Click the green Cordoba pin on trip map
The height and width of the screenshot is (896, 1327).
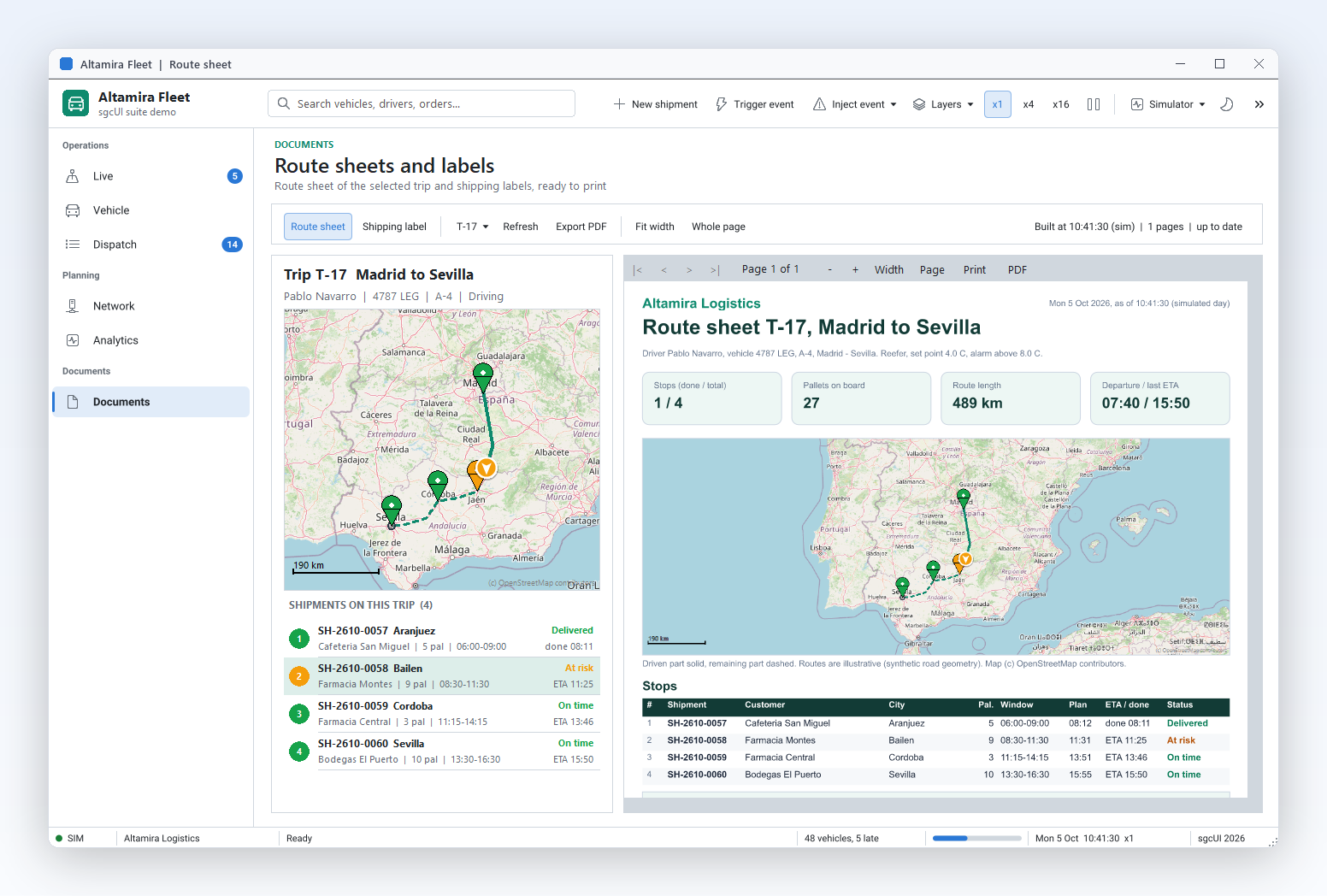[438, 483]
